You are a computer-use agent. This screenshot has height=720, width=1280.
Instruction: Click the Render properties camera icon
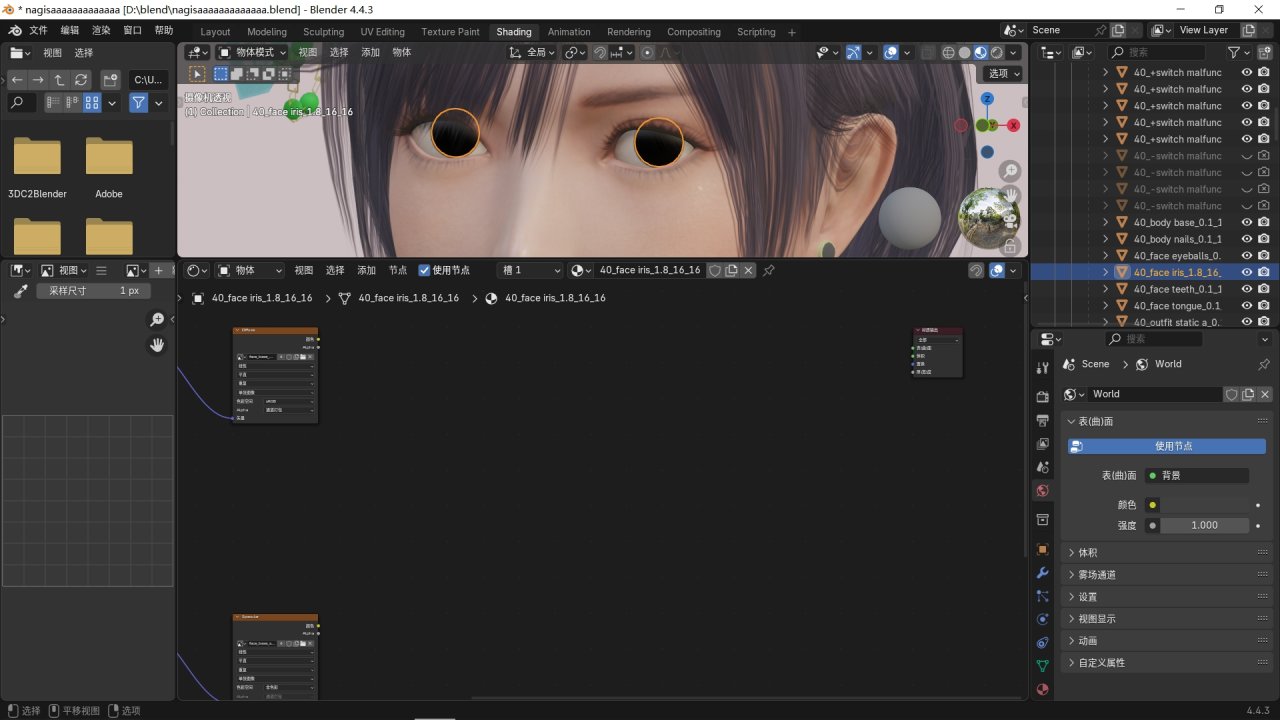[1042, 397]
